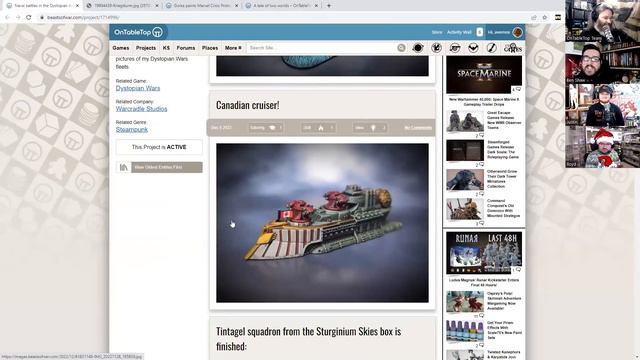Open the paintbrush category icon
640x360 pixels.
(491, 48)
